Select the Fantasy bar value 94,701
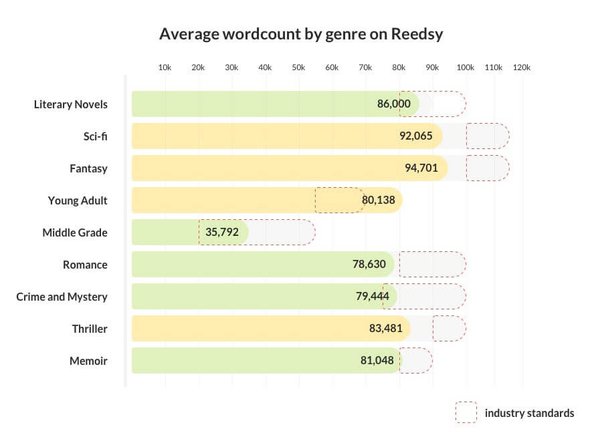 [421, 168]
